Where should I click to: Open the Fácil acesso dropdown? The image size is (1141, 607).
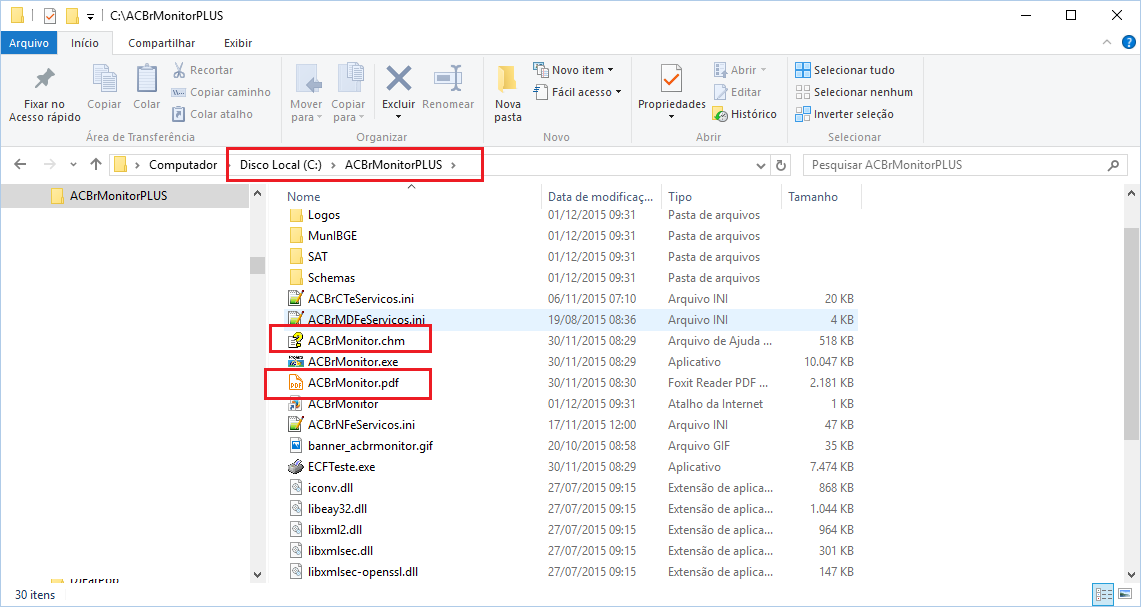(x=577, y=92)
